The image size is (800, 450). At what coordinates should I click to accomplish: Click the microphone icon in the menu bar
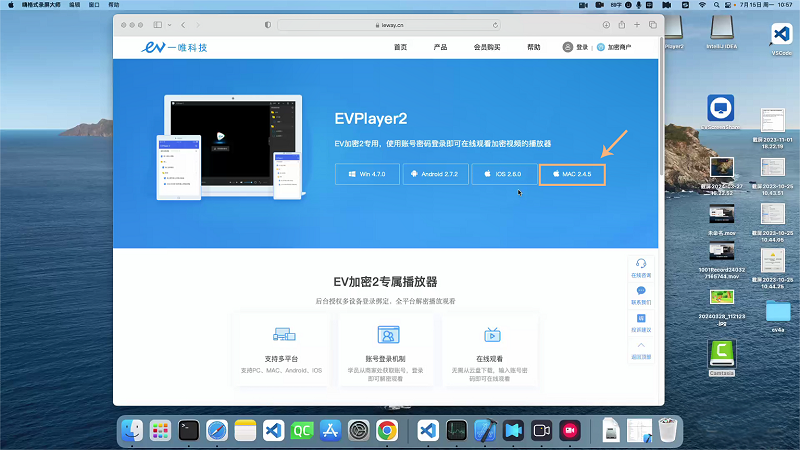[638, 5]
